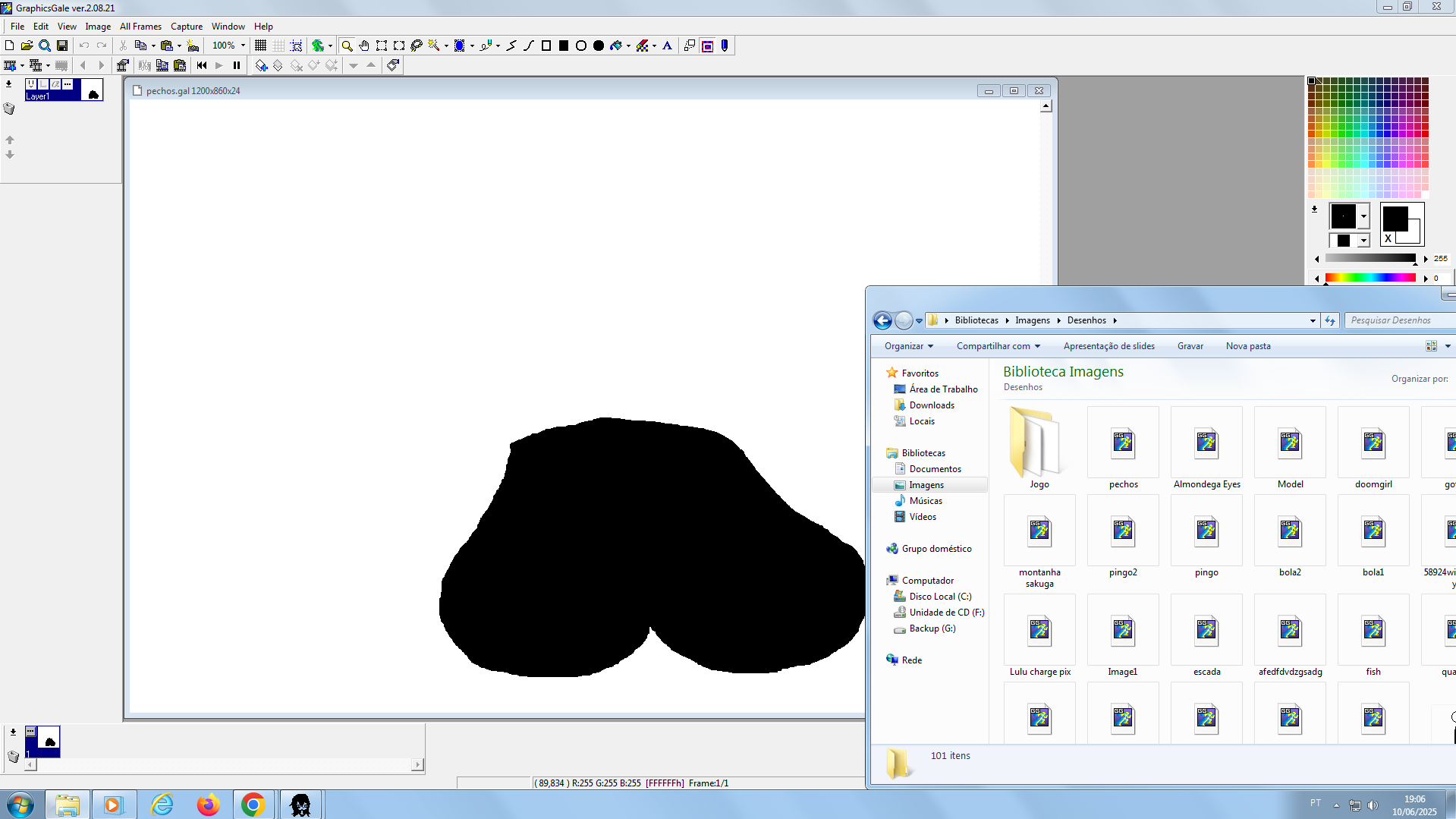Open the Window menu

pos(228,26)
